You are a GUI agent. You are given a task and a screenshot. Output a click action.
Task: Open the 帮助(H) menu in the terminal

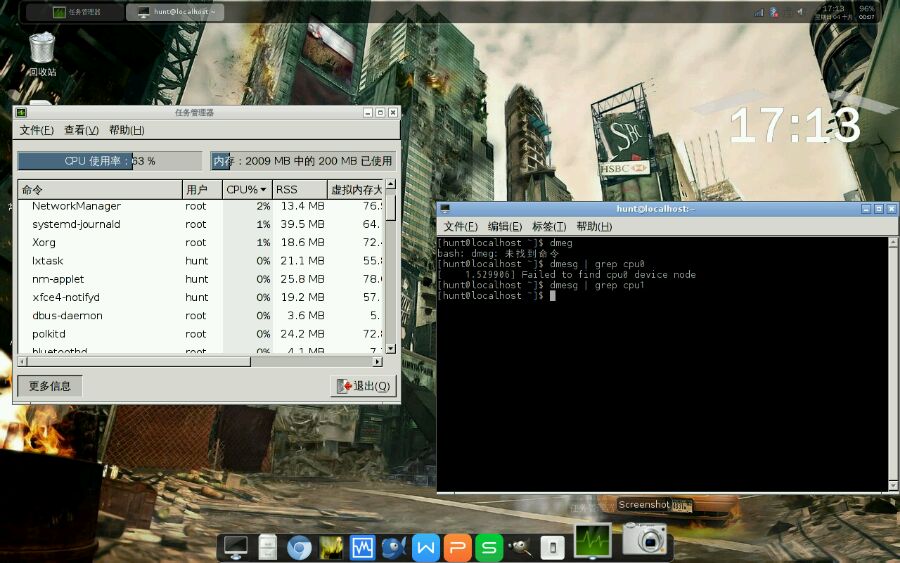click(x=594, y=227)
